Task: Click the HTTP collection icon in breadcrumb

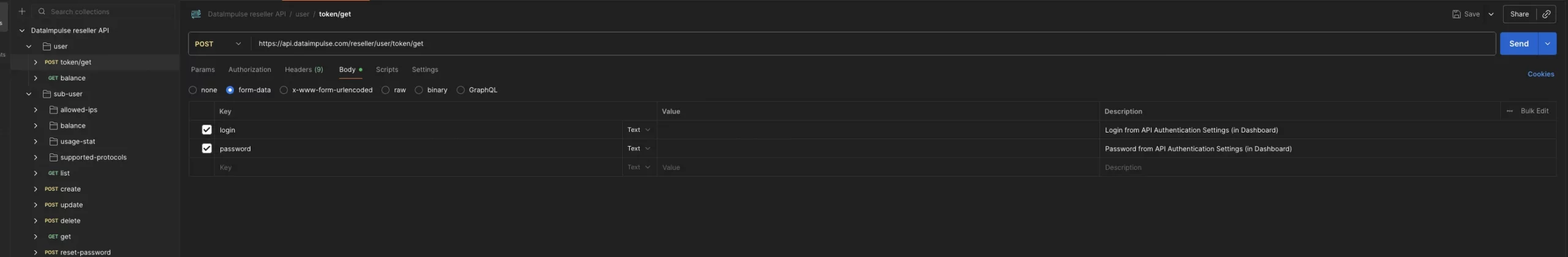Action: [x=196, y=14]
